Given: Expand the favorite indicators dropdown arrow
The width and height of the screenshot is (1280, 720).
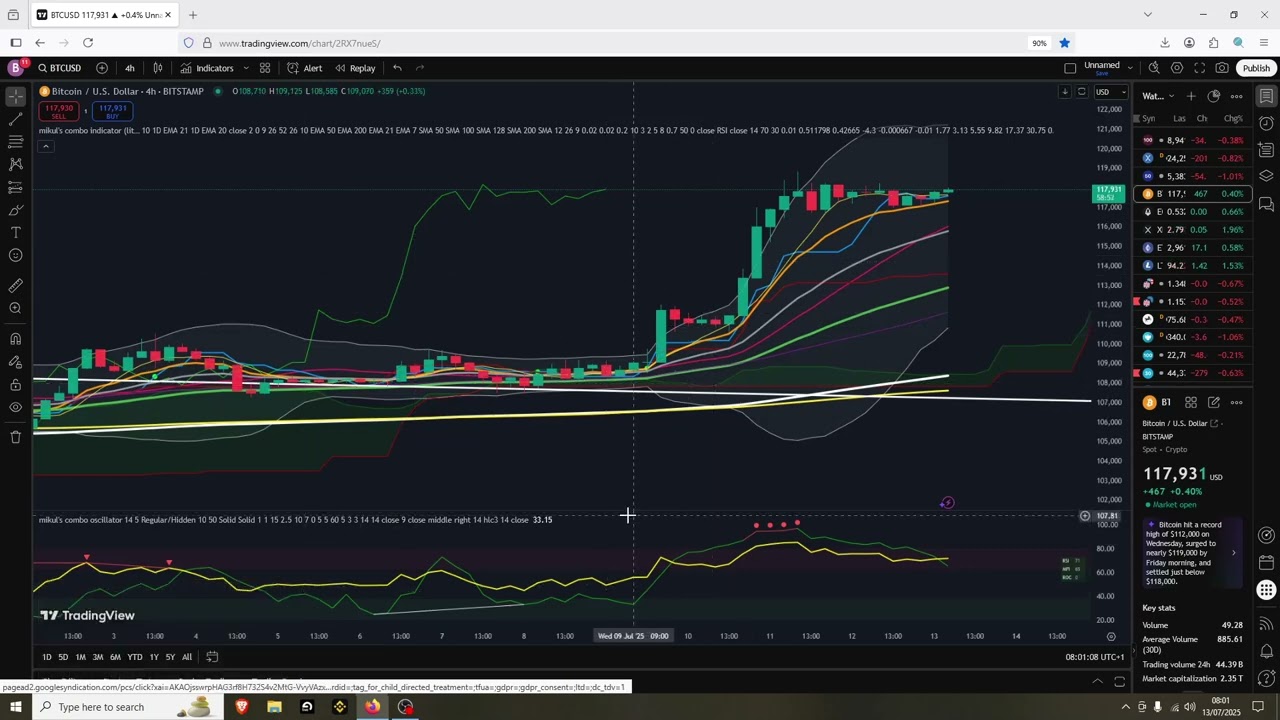Looking at the screenshot, I should (245, 68).
